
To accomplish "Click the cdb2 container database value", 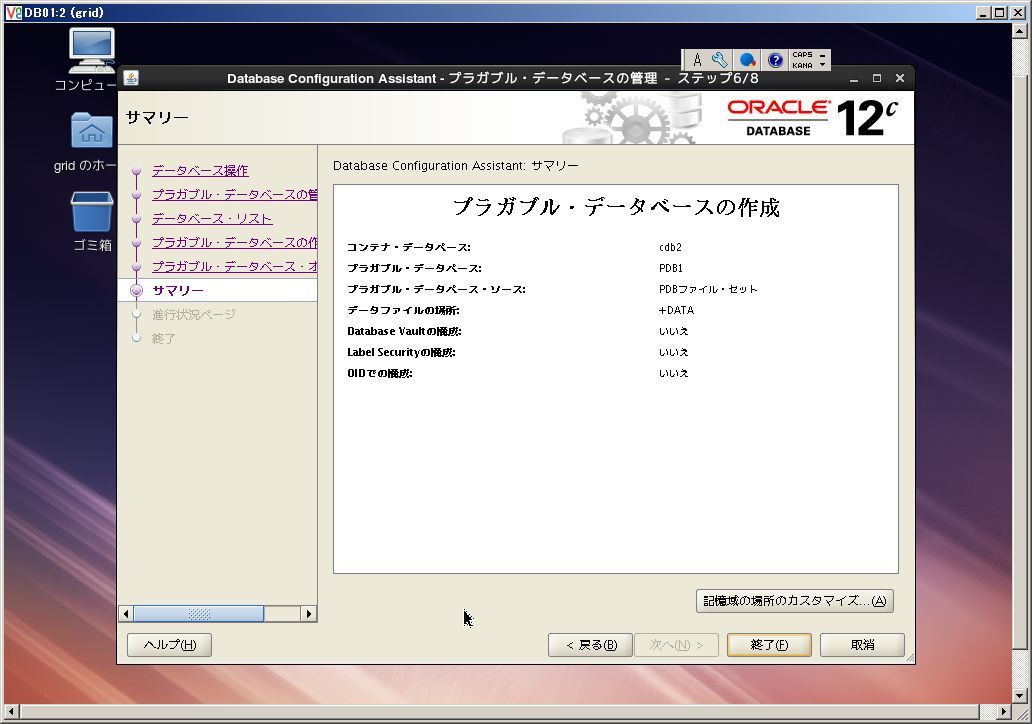I will tap(670, 247).
